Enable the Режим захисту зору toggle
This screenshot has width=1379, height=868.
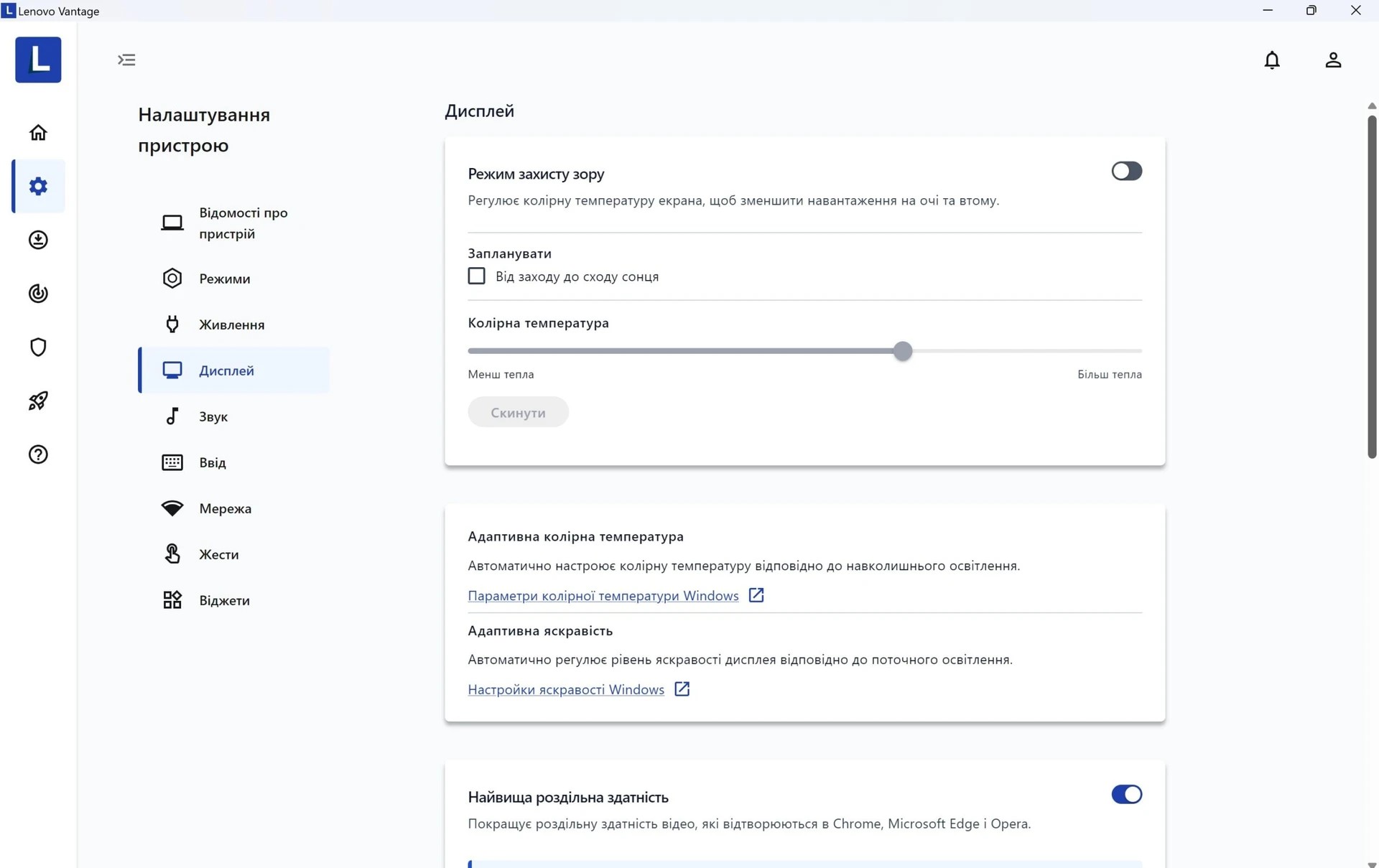tap(1126, 171)
